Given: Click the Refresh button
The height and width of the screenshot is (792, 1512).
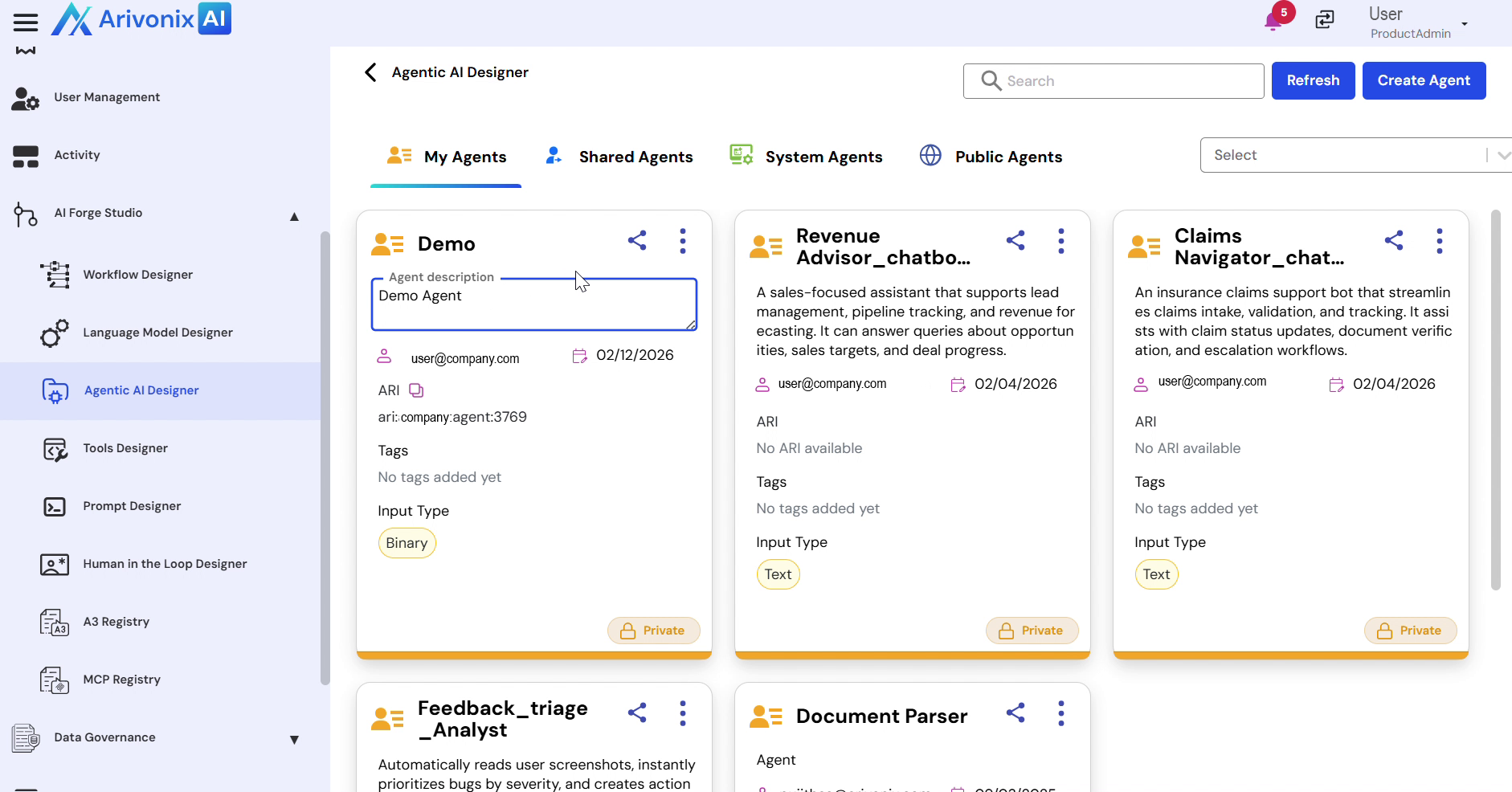Looking at the screenshot, I should point(1313,80).
